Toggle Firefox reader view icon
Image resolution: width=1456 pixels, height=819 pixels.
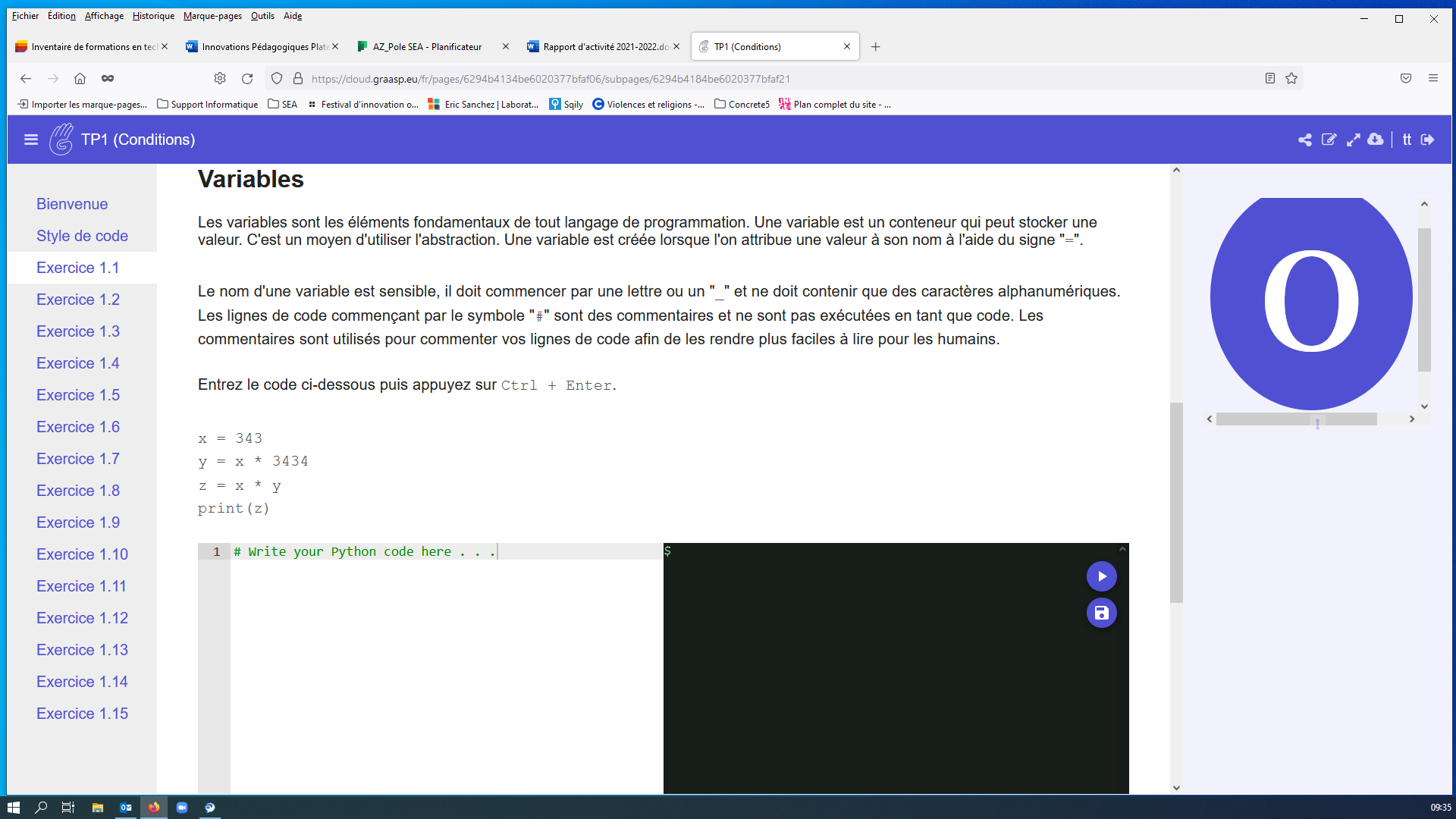[x=1270, y=78]
